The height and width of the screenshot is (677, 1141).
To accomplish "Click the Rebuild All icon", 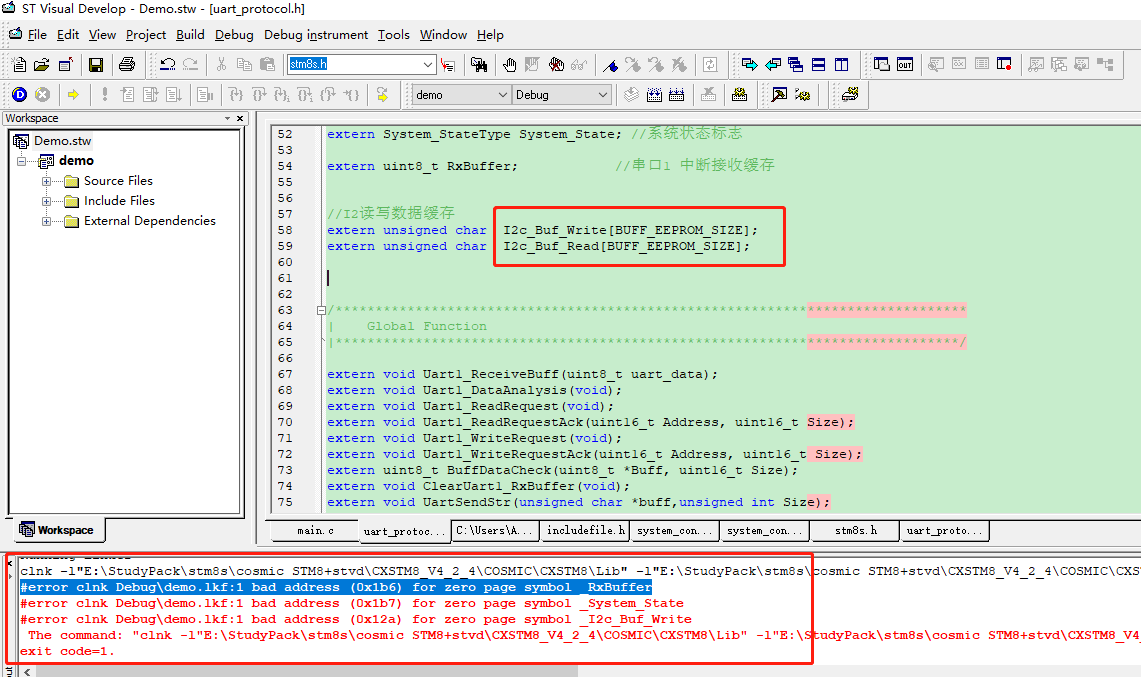I will [678, 95].
